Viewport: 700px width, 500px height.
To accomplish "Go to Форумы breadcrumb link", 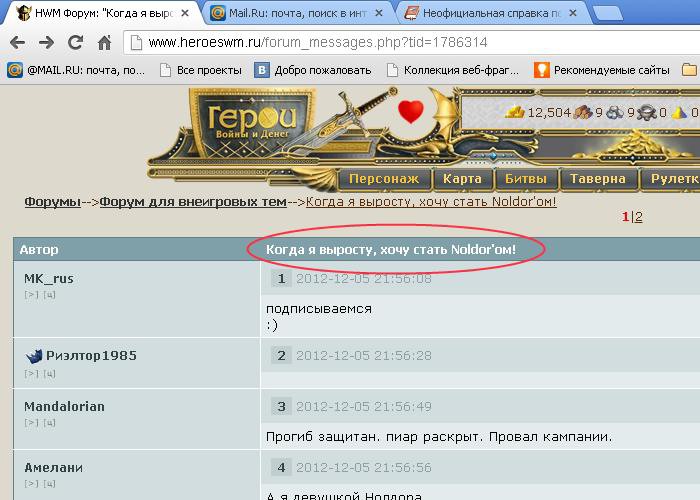I will coord(52,202).
